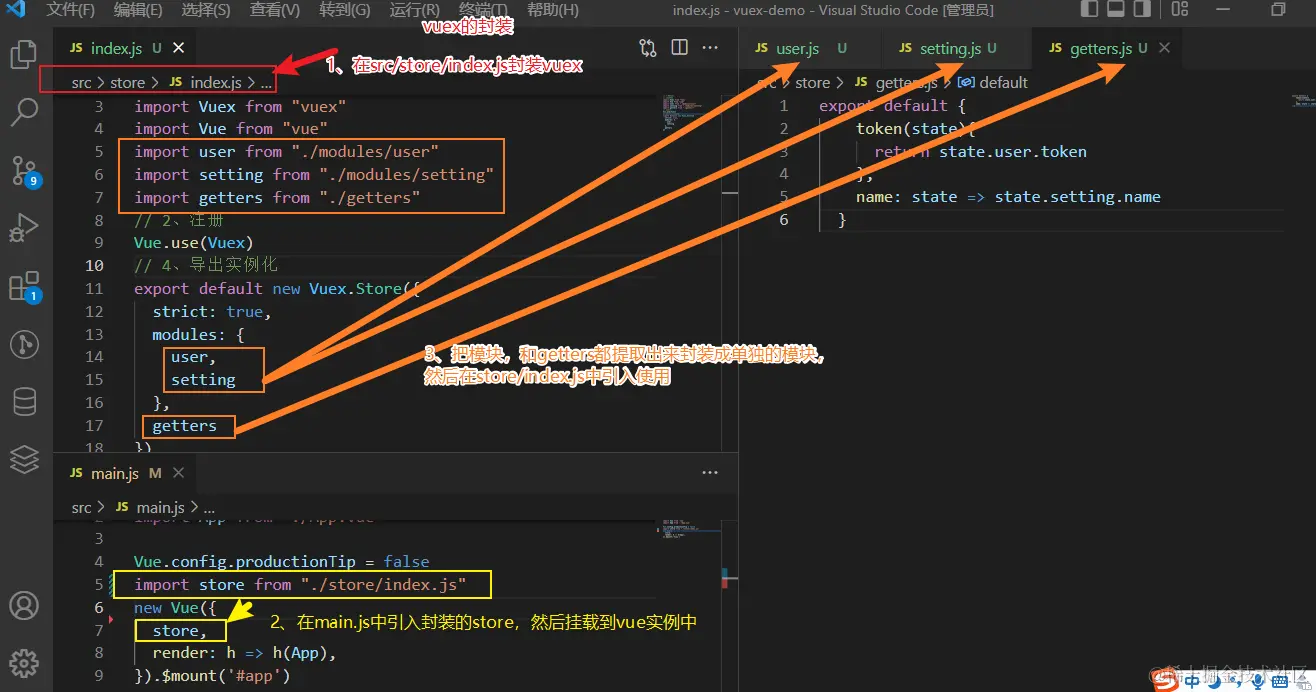Switch to the user.js tab
The width and height of the screenshot is (1316, 692).
[x=808, y=48]
